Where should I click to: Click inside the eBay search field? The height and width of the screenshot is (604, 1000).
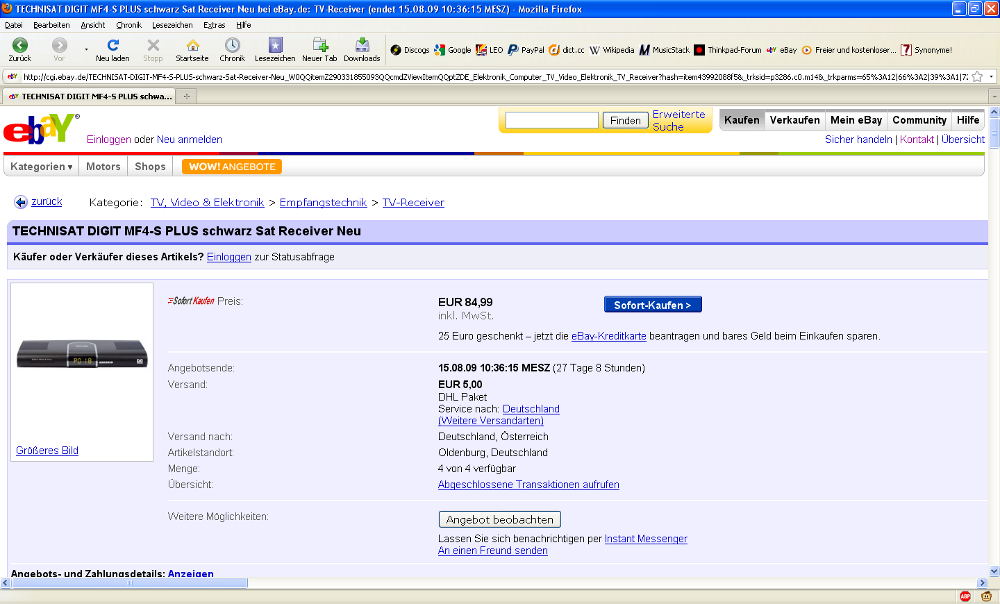552,121
